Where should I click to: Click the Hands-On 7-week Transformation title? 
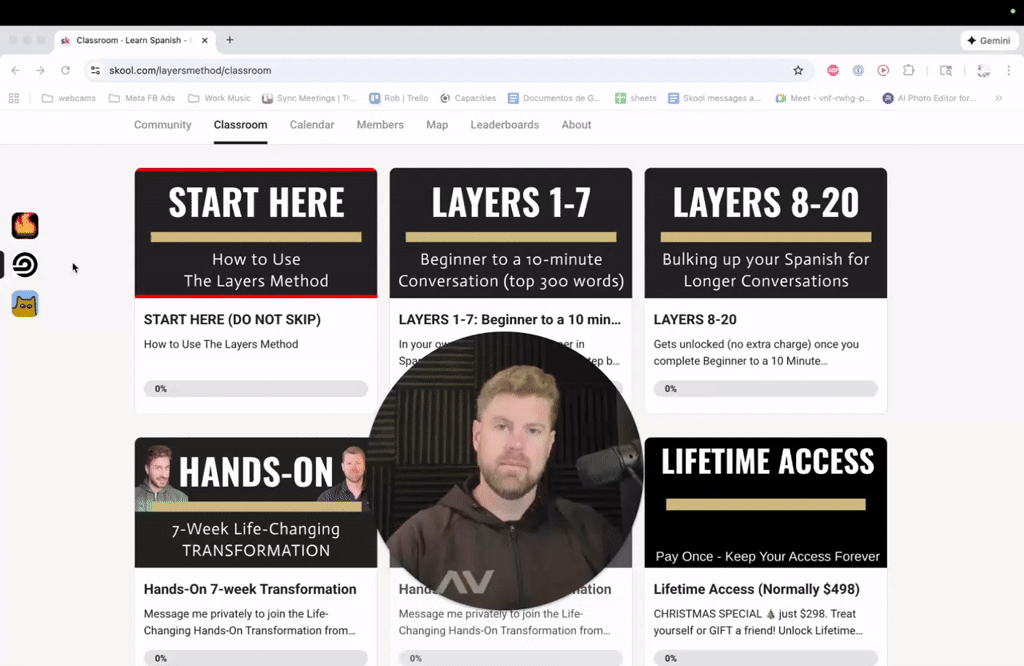pos(250,589)
